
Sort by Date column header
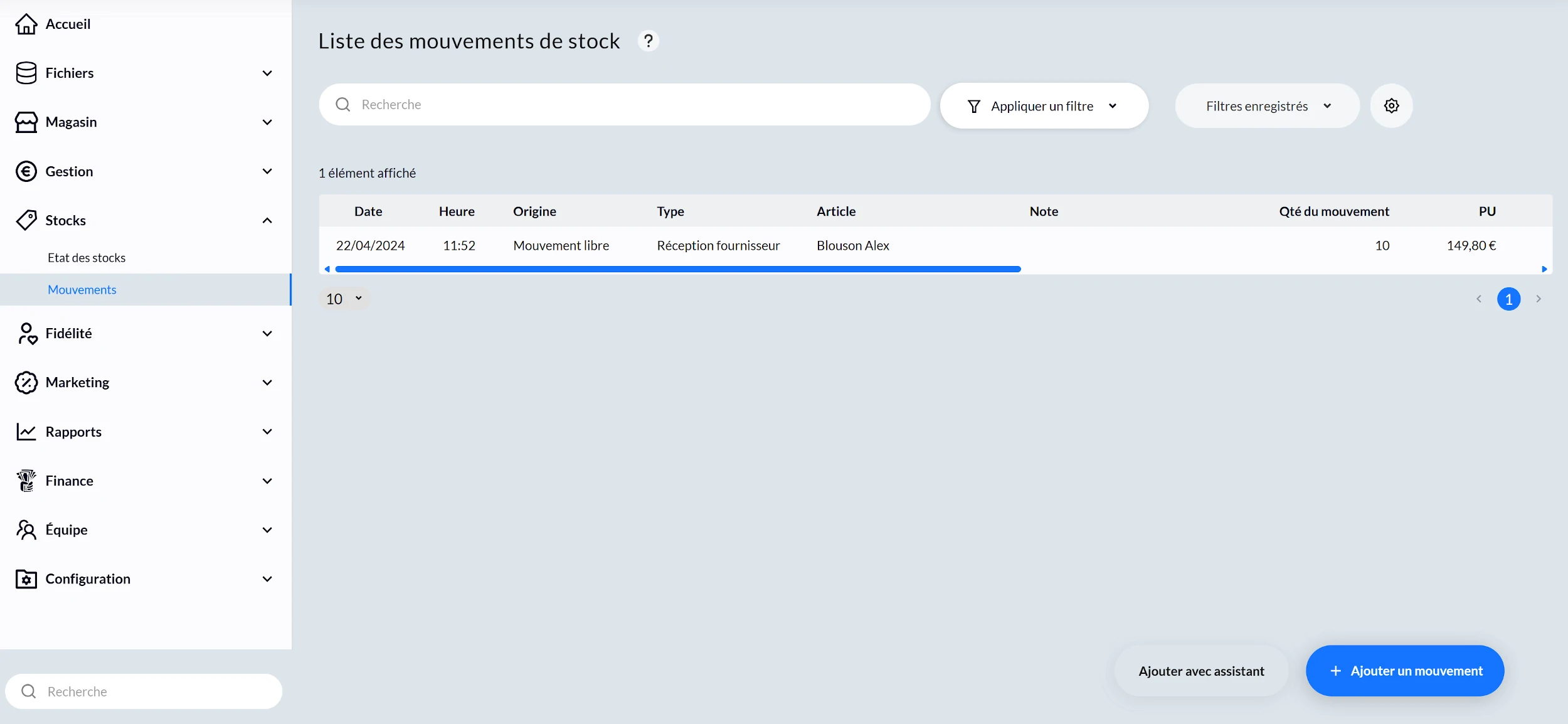368,211
